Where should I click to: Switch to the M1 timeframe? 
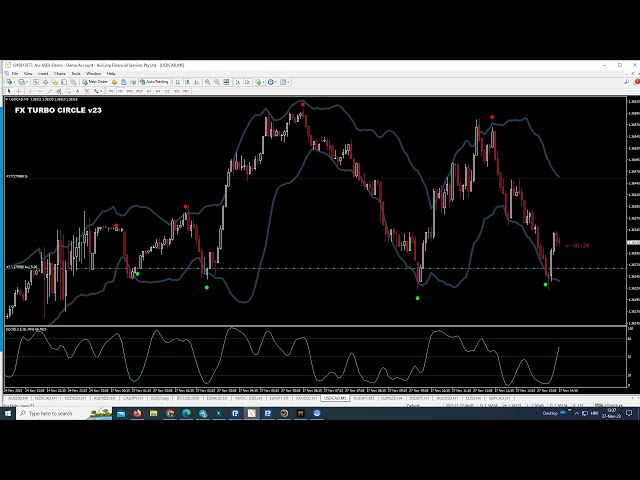point(110,91)
